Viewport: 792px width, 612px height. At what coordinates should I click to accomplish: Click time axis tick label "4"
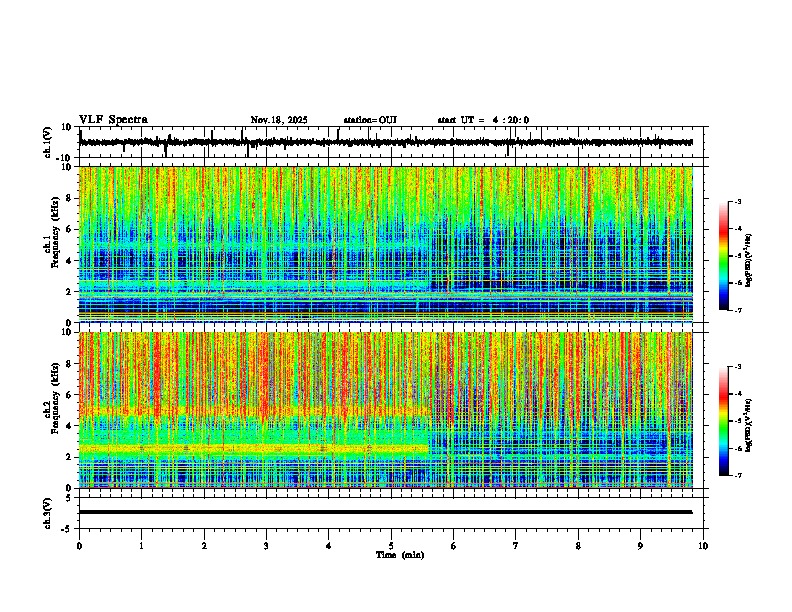[x=329, y=546]
